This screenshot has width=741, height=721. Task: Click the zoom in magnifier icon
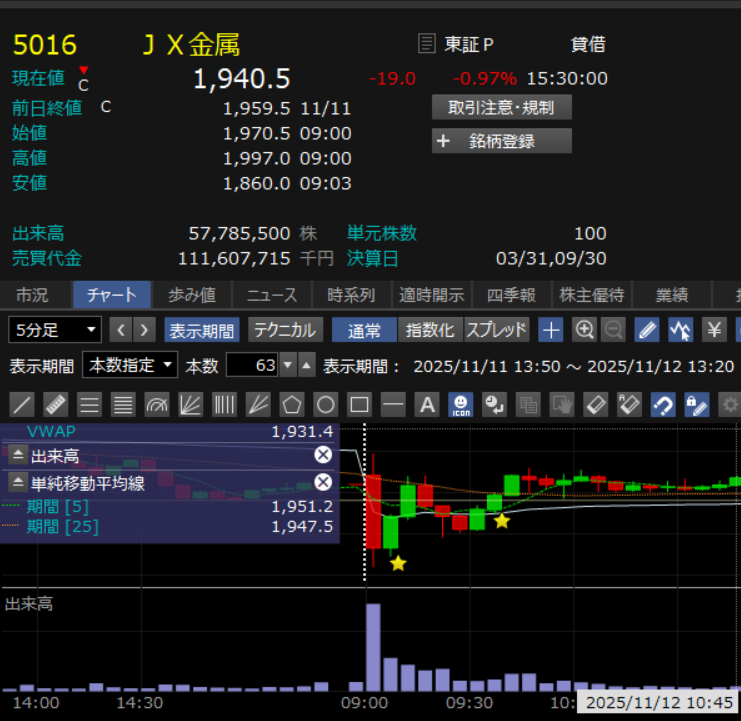[584, 330]
